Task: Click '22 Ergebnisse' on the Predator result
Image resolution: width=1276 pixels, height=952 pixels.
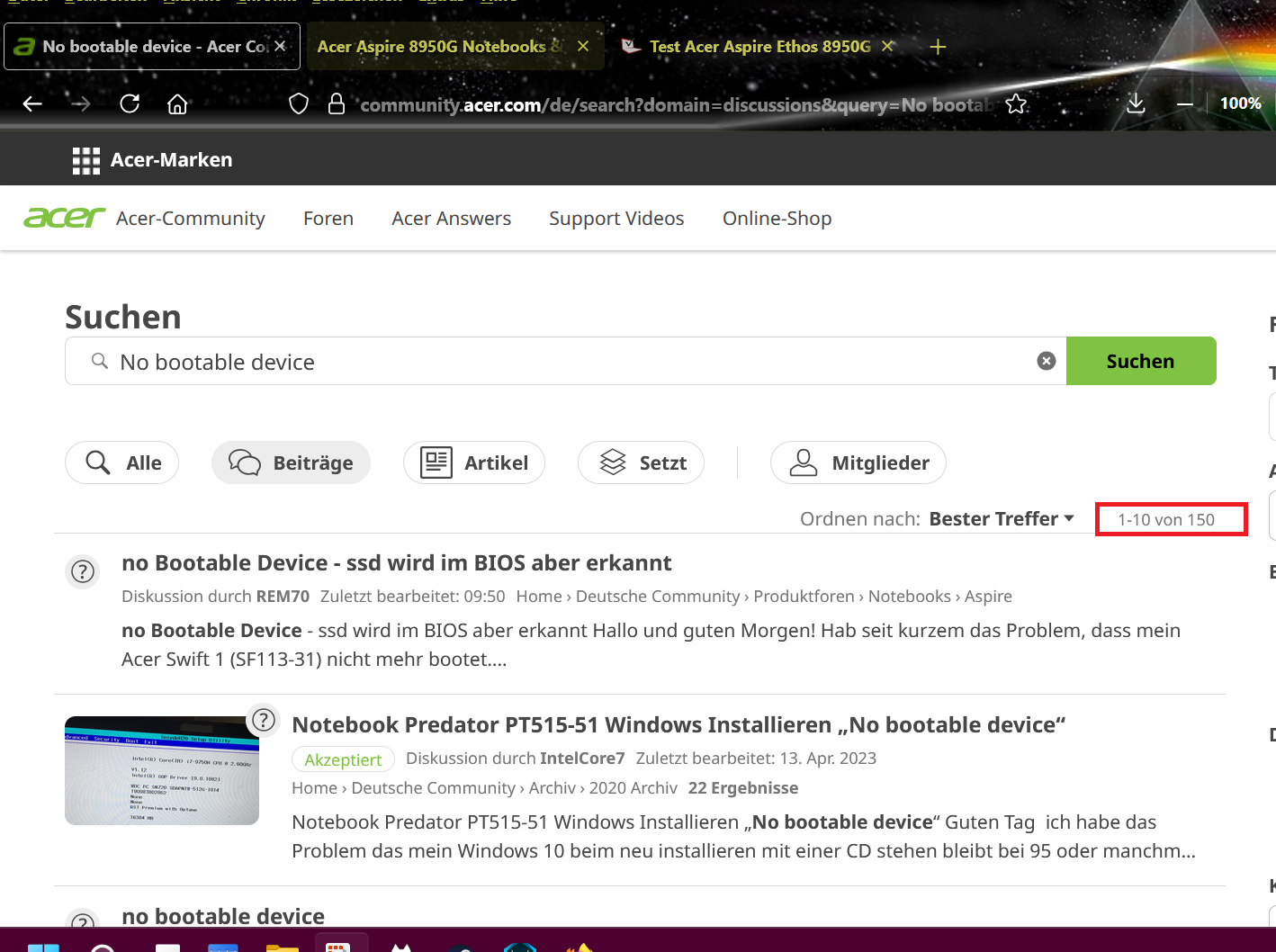Action: tap(743, 788)
